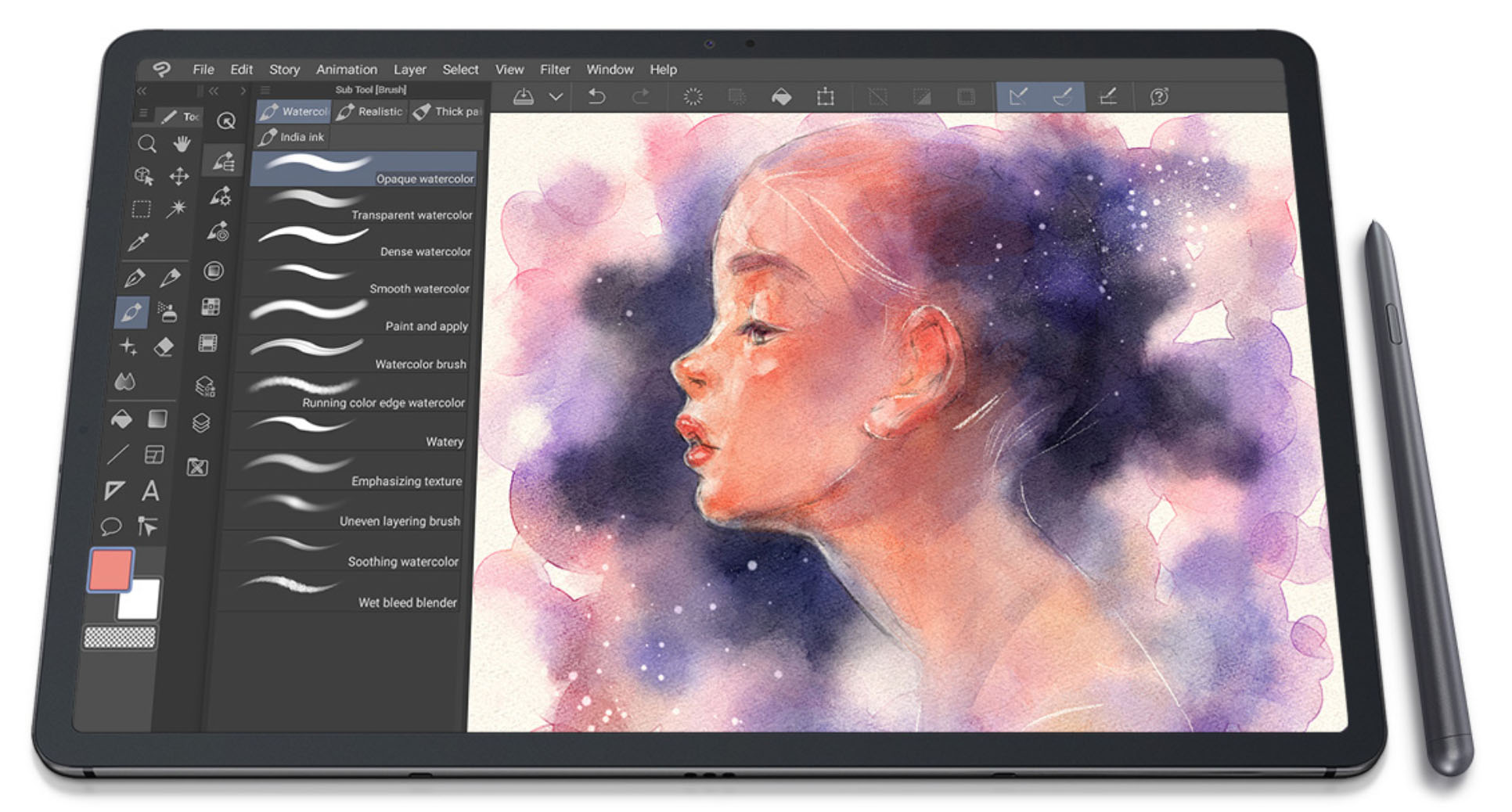This screenshot has width=1512, height=812.
Task: Open the Quick Access panel icon
Action: pos(226,120)
